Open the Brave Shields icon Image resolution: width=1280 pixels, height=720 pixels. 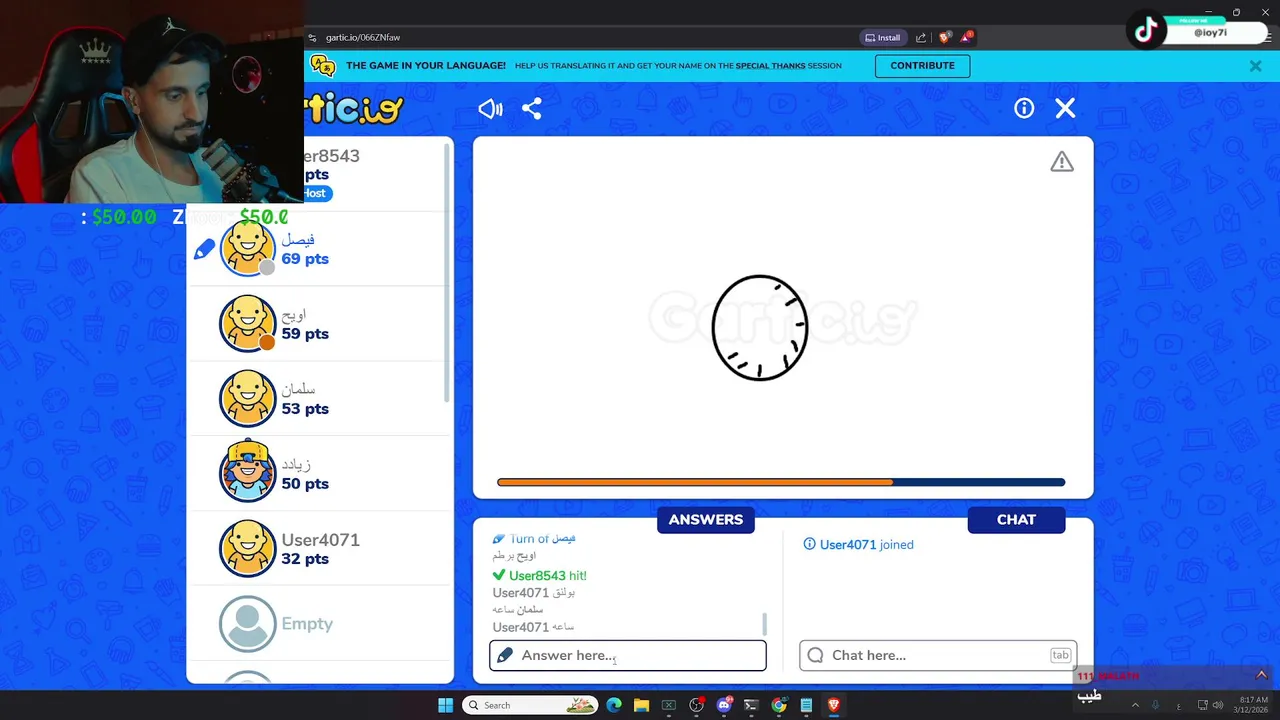tap(944, 38)
